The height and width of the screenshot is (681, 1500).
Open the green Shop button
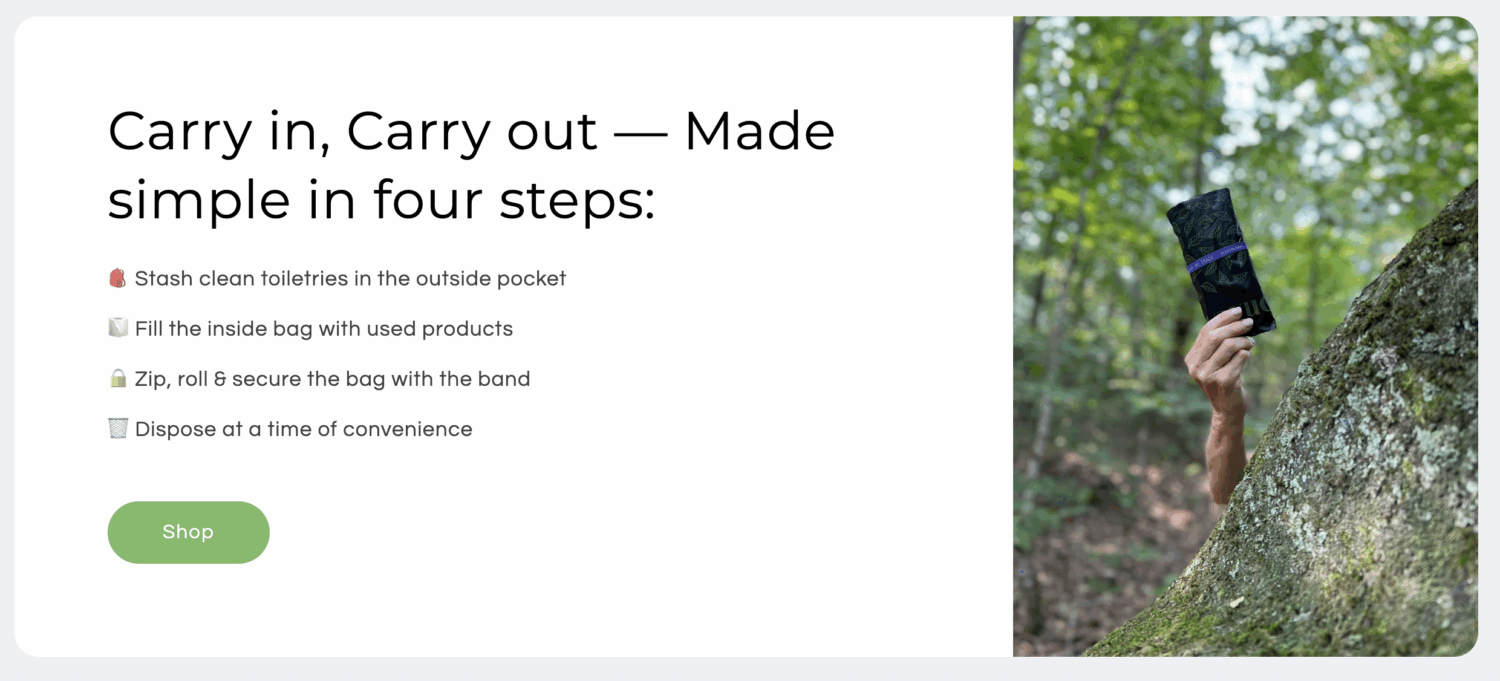click(188, 532)
